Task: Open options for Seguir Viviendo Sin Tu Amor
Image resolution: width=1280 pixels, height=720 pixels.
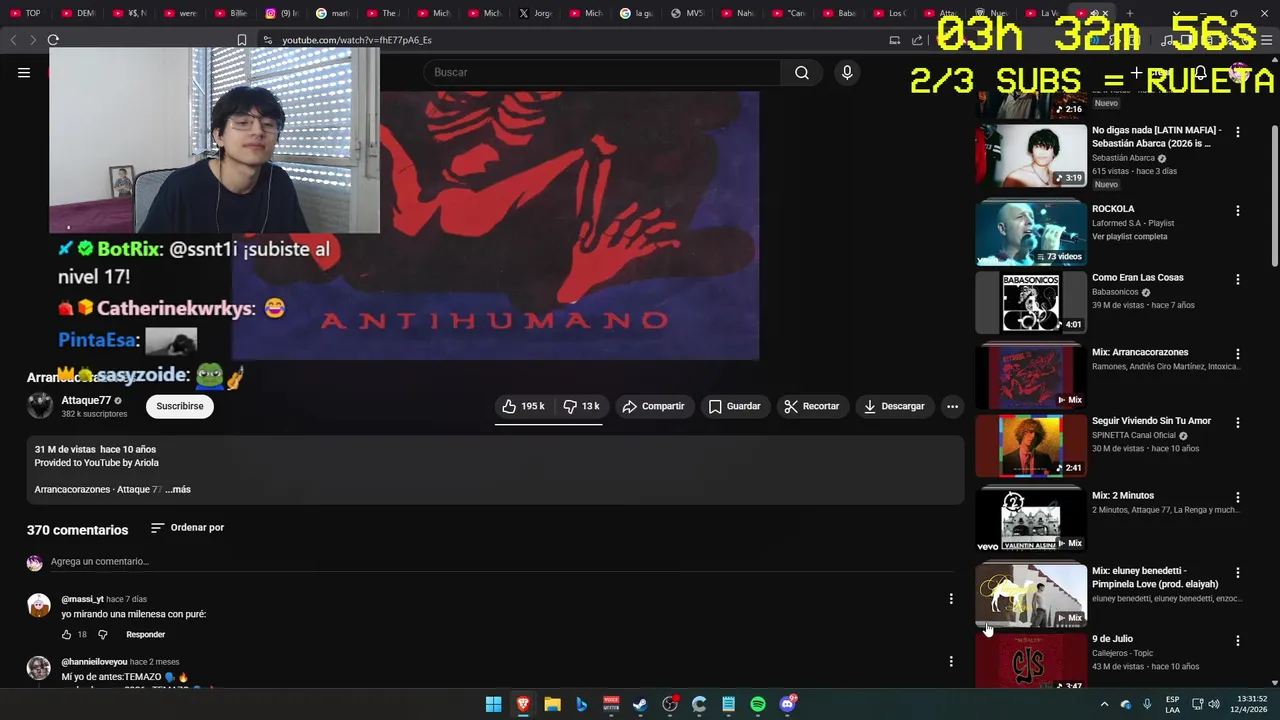Action: tap(1238, 422)
